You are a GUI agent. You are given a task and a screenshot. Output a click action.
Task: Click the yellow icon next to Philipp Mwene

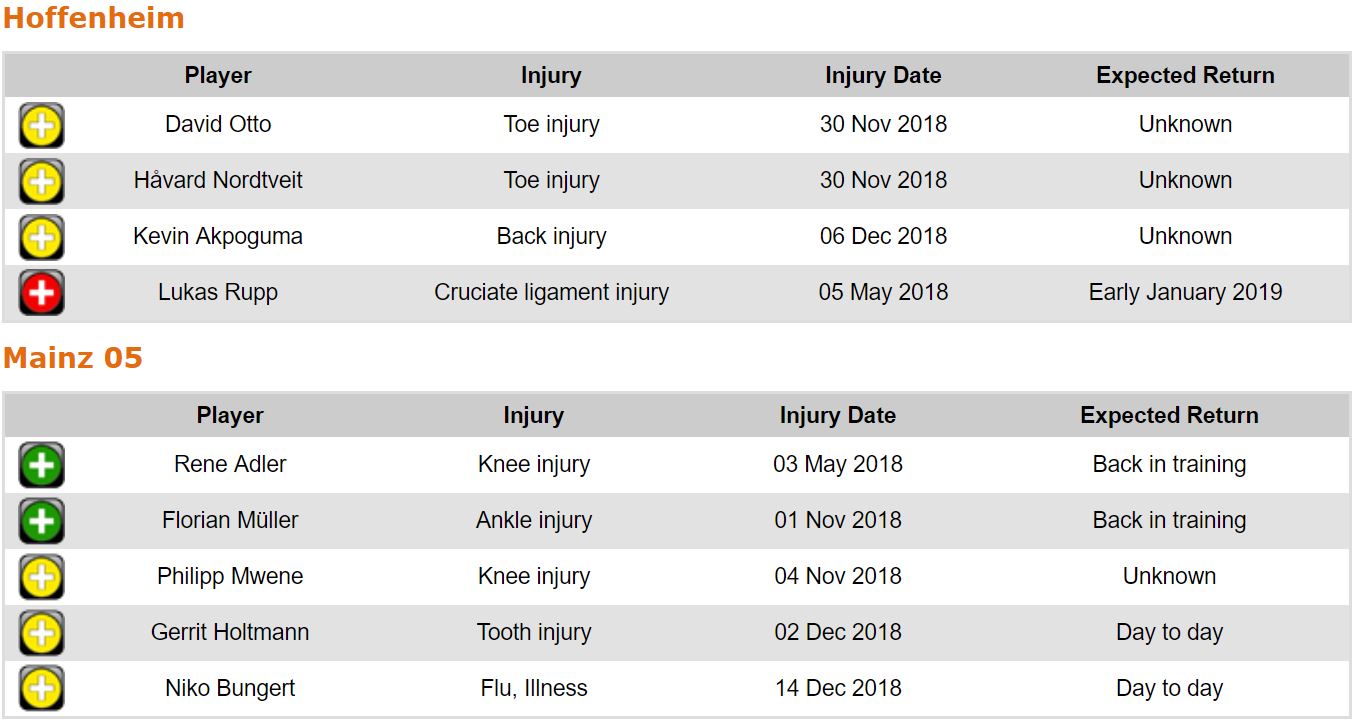coord(41,577)
